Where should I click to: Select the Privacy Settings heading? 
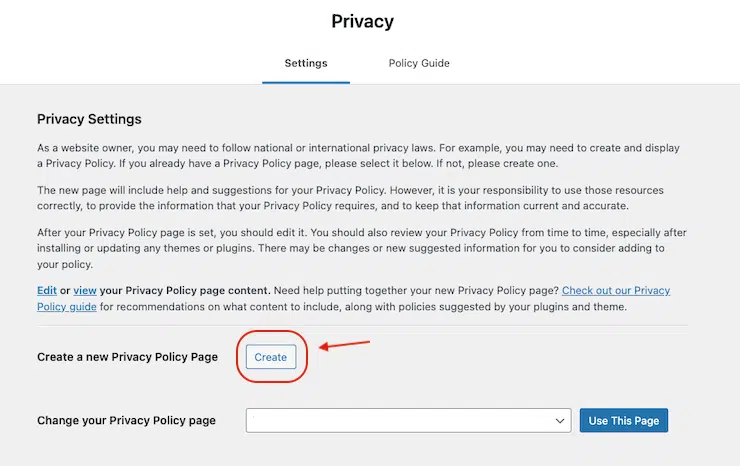89,119
